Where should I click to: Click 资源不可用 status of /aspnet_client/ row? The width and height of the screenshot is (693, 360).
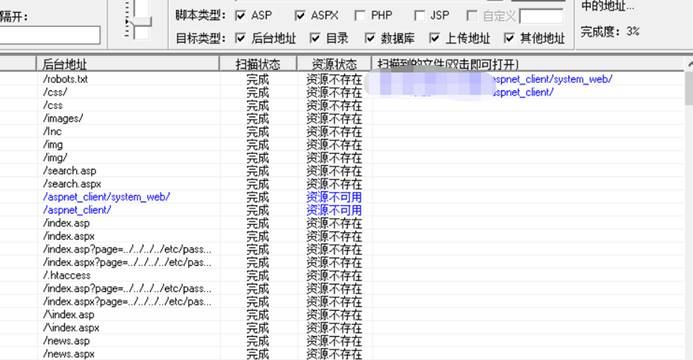coord(334,210)
